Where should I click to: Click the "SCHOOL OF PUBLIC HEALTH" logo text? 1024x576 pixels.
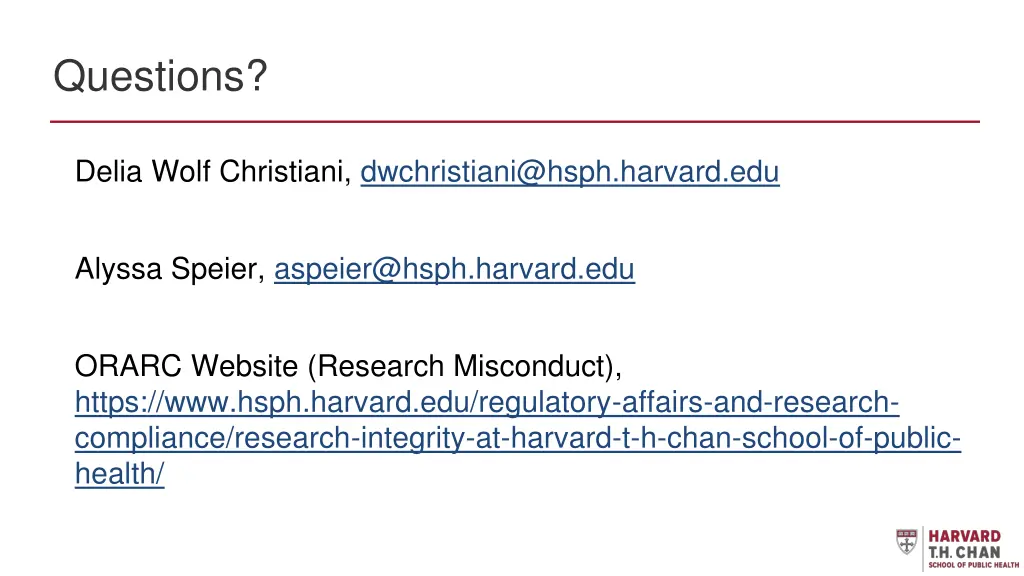tap(973, 565)
